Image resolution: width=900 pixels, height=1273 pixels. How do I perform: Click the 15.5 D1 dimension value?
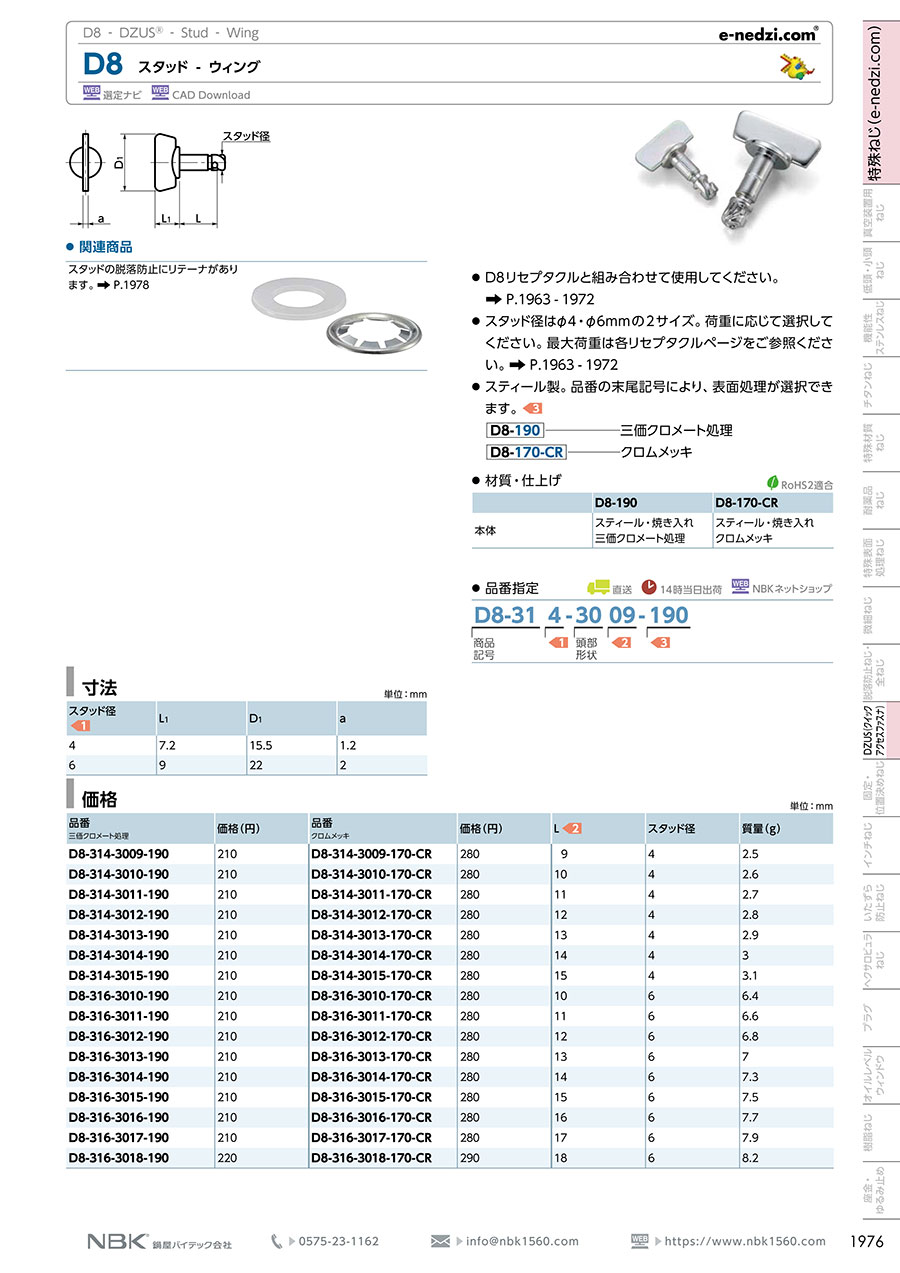[260, 746]
